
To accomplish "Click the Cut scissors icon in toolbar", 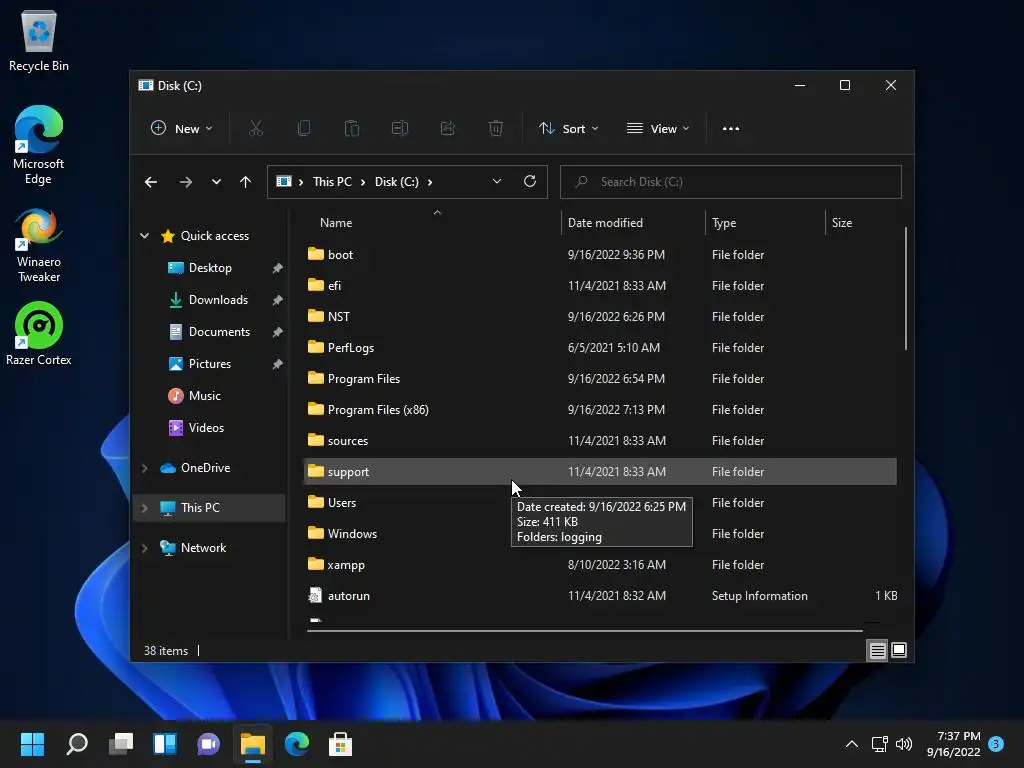I will (255, 129).
